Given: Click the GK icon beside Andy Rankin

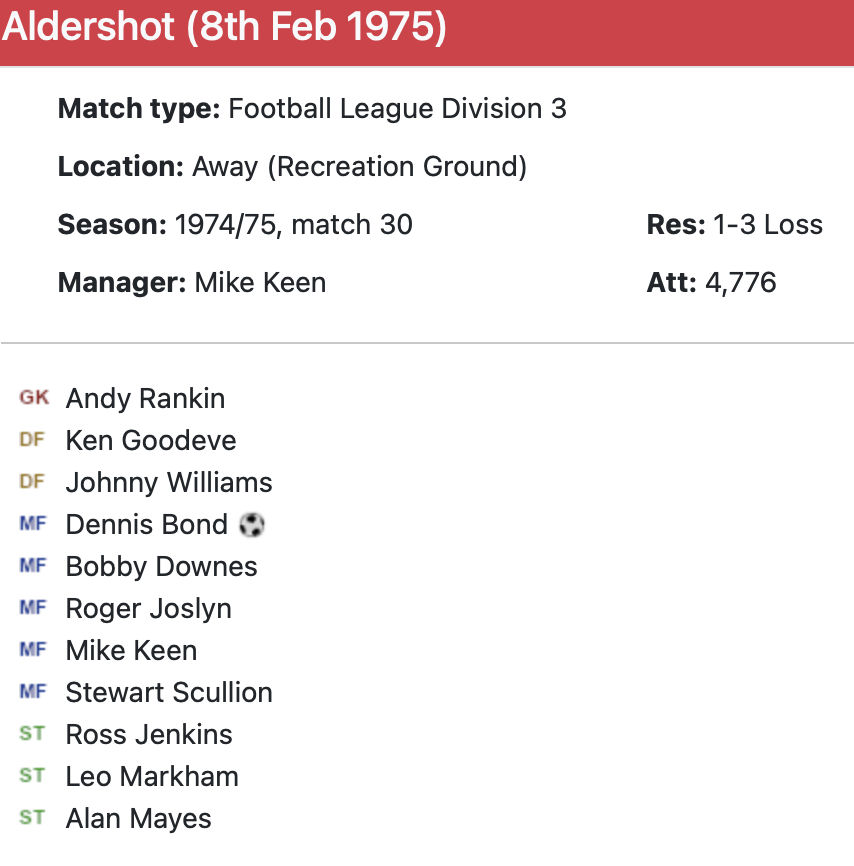Looking at the screenshot, I should point(33,398).
